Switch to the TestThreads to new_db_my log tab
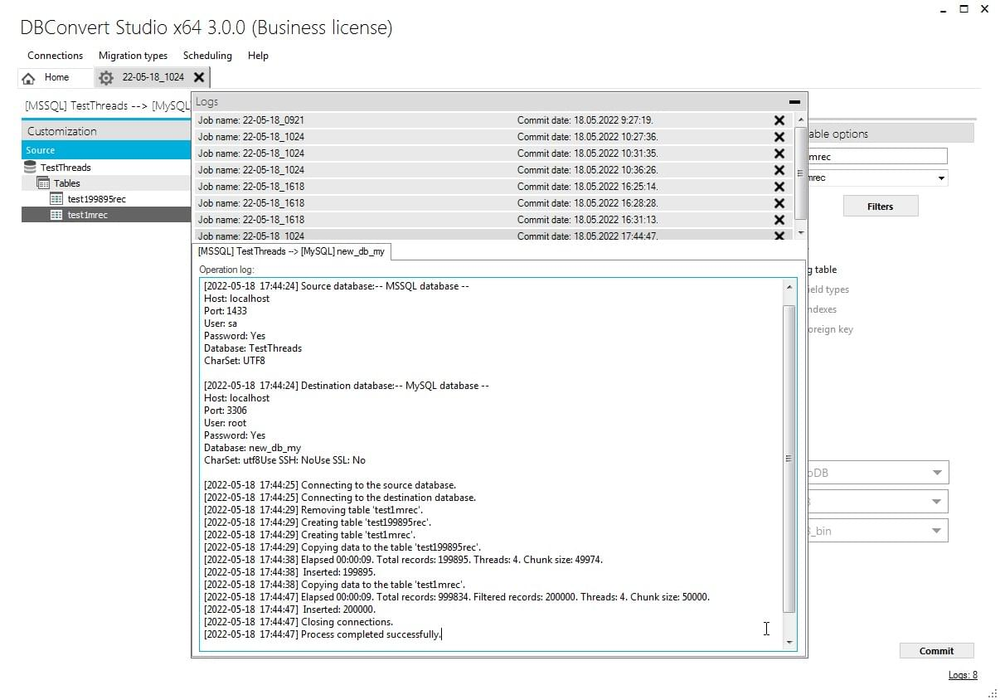The height and width of the screenshot is (700, 1000). point(289,251)
